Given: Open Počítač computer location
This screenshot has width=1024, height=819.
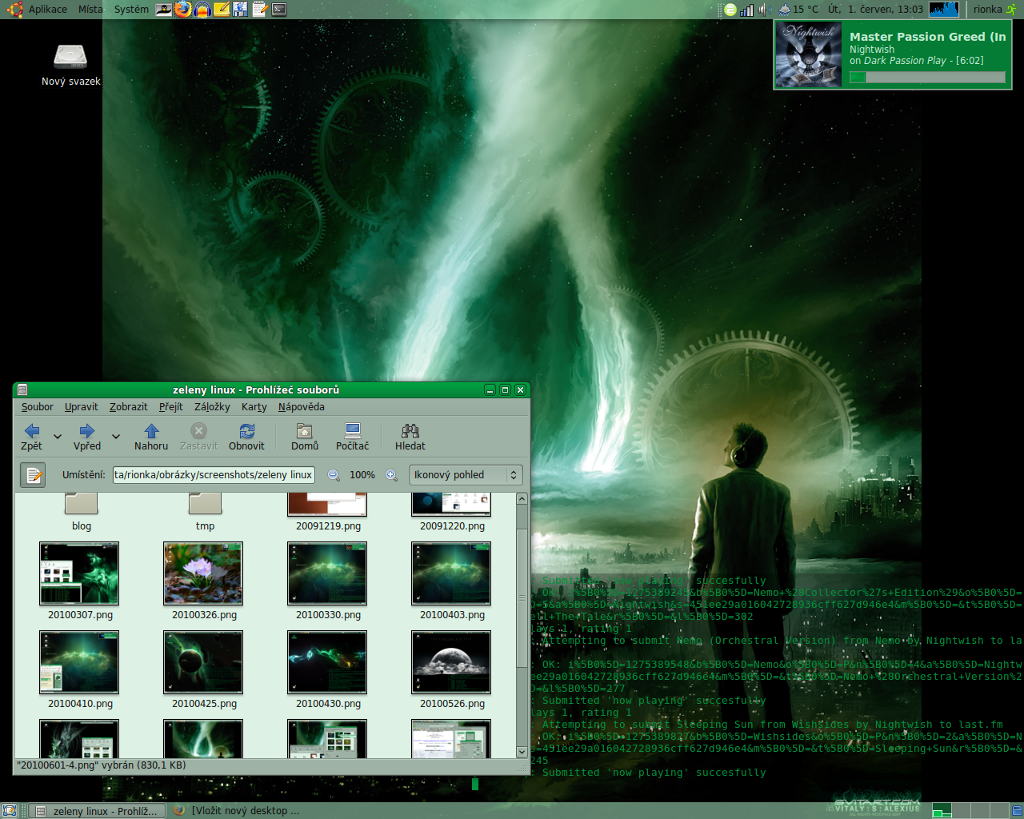Looking at the screenshot, I should [353, 437].
